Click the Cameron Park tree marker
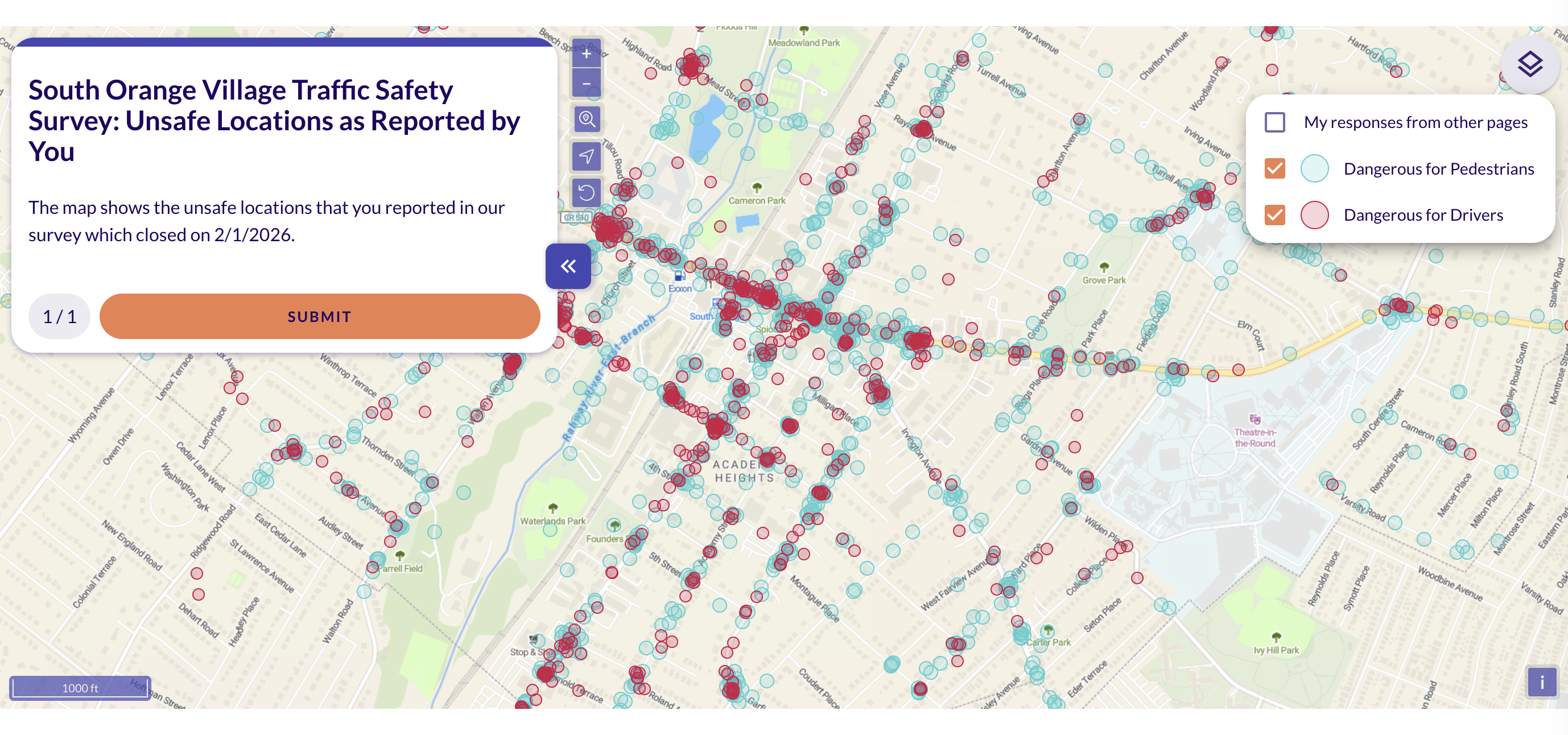 click(x=757, y=187)
